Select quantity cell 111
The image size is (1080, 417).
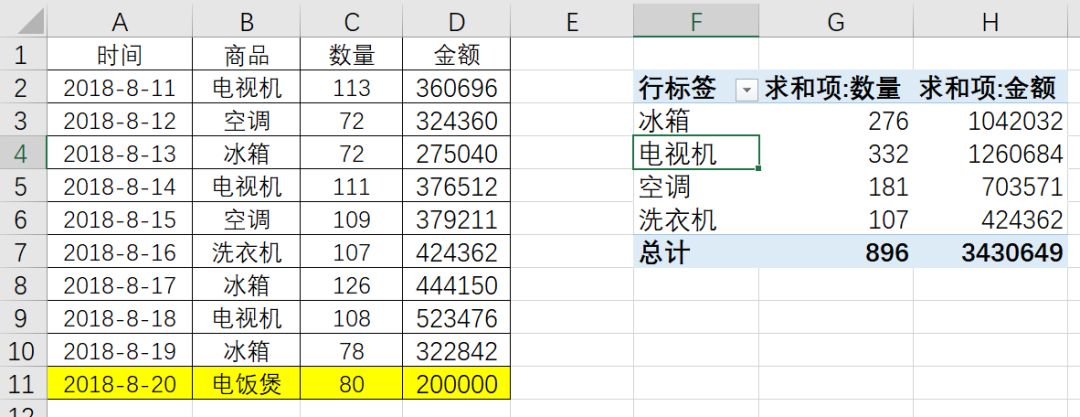click(x=351, y=186)
